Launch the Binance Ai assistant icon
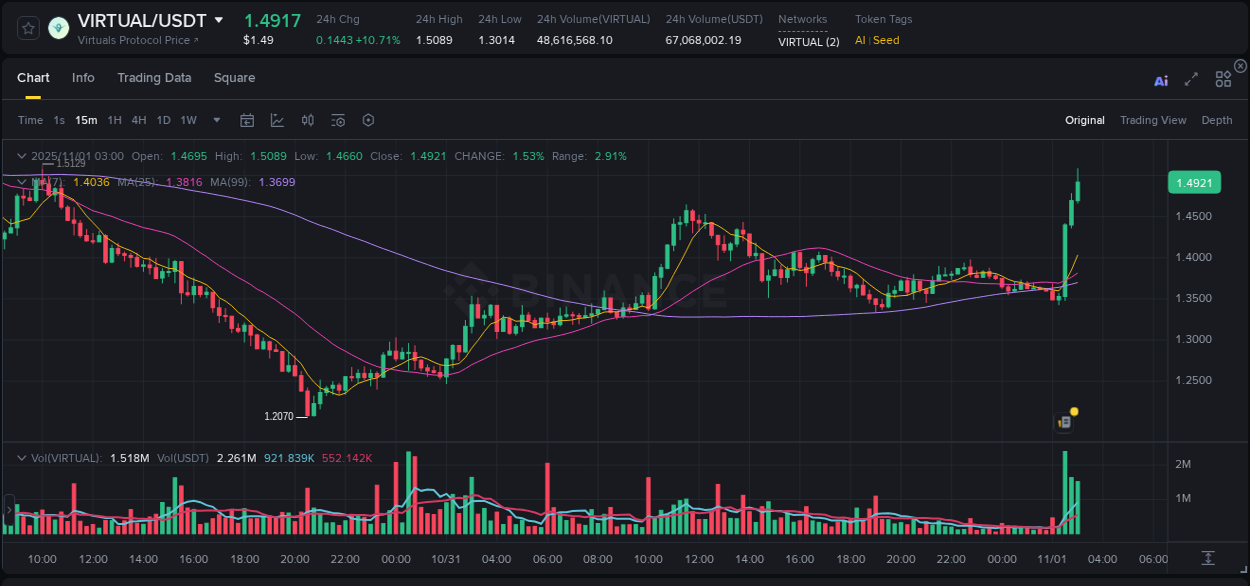Viewport: 1250px width, 586px height. tap(1161, 80)
